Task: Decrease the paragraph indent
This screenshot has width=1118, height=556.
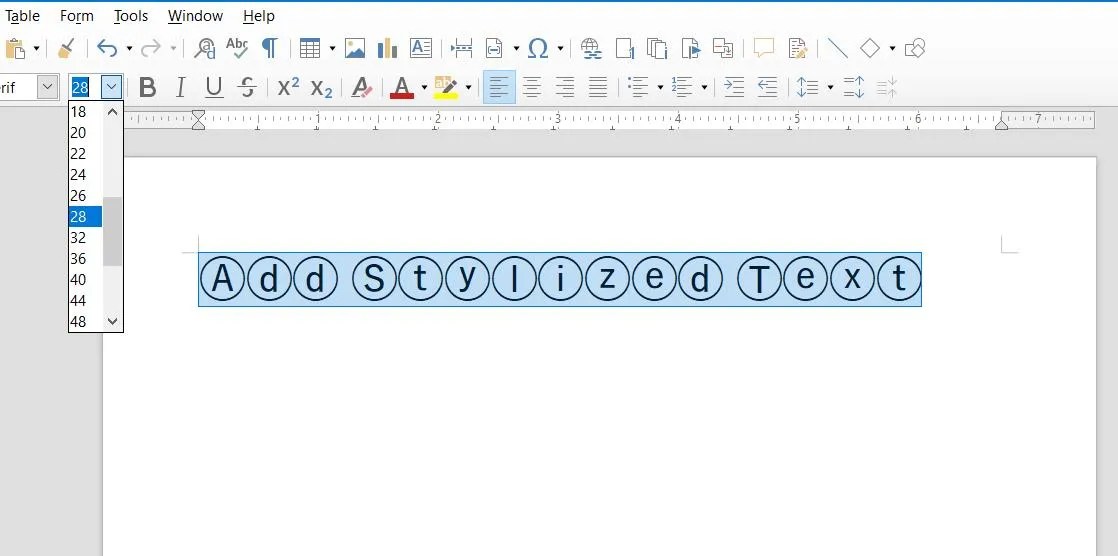Action: (x=766, y=88)
